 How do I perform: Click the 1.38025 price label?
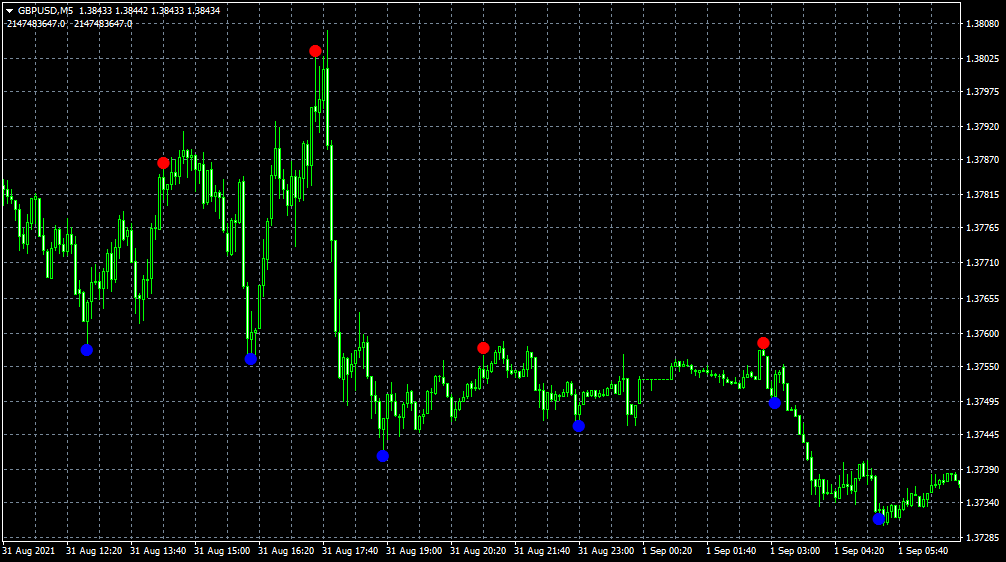(x=982, y=58)
